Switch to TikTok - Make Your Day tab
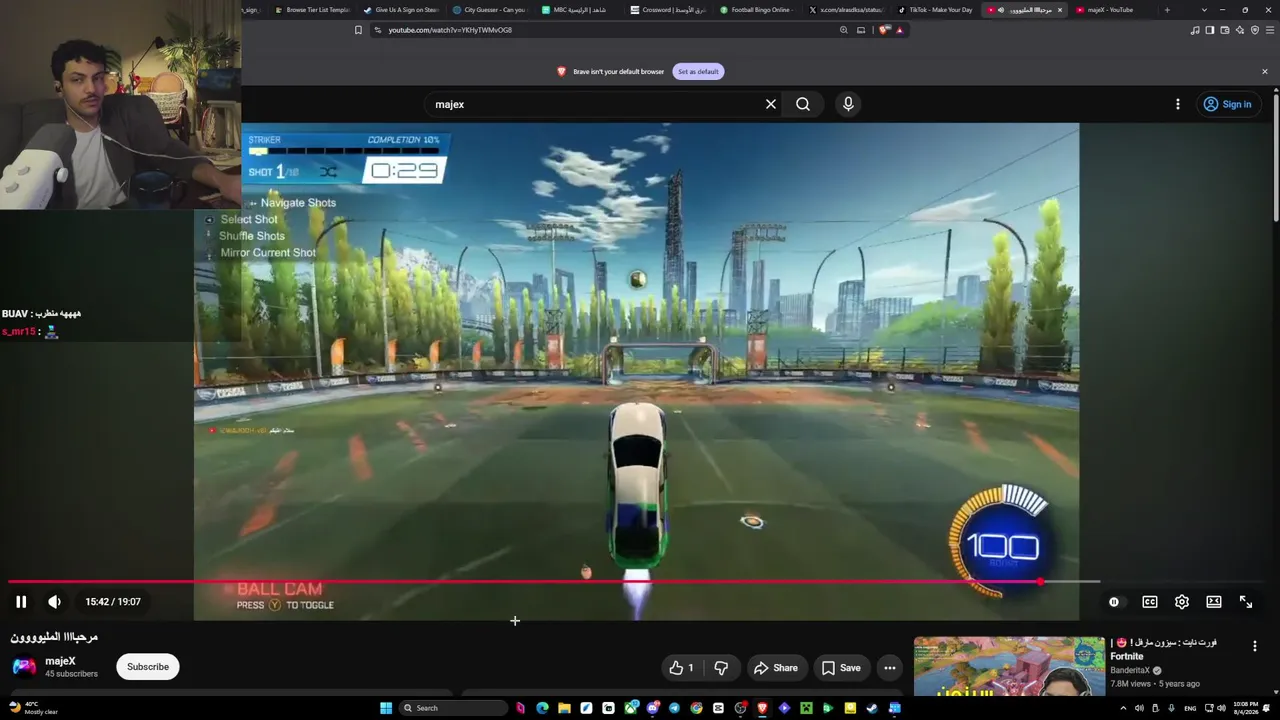The height and width of the screenshot is (720, 1280). pyautogui.click(x=934, y=10)
